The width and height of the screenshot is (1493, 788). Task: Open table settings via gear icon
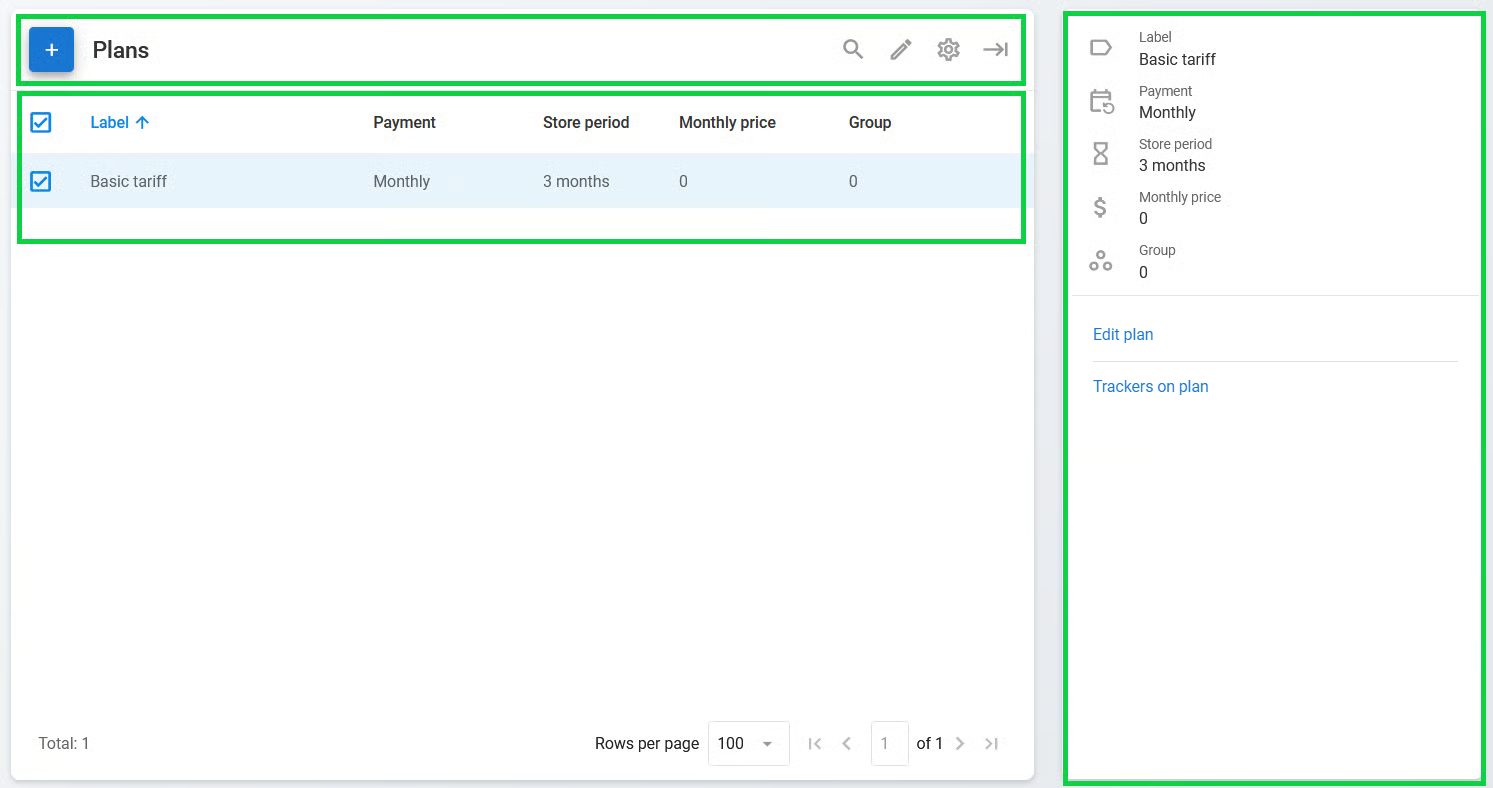(948, 49)
